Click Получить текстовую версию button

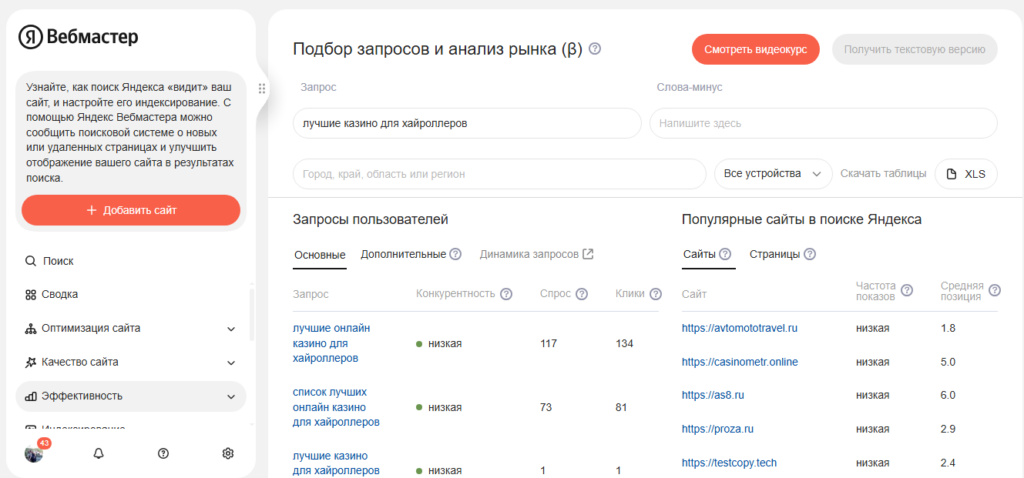click(x=914, y=49)
